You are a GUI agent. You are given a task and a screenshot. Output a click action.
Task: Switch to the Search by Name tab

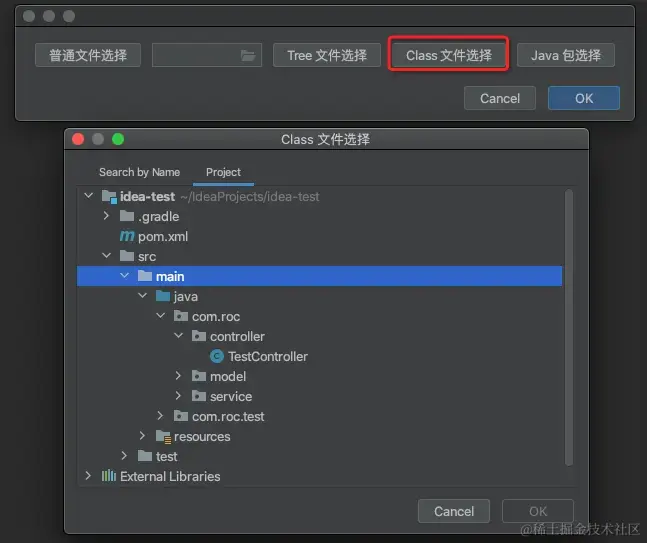click(x=139, y=172)
